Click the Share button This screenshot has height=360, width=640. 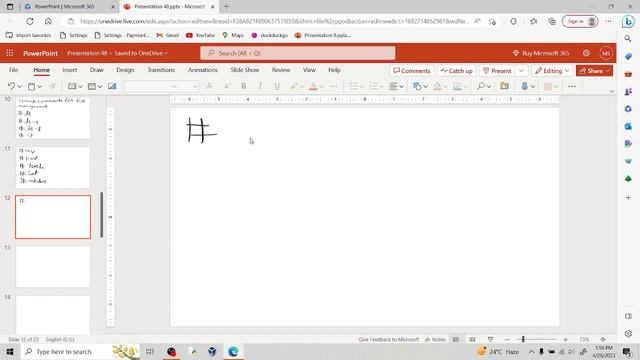click(594, 71)
